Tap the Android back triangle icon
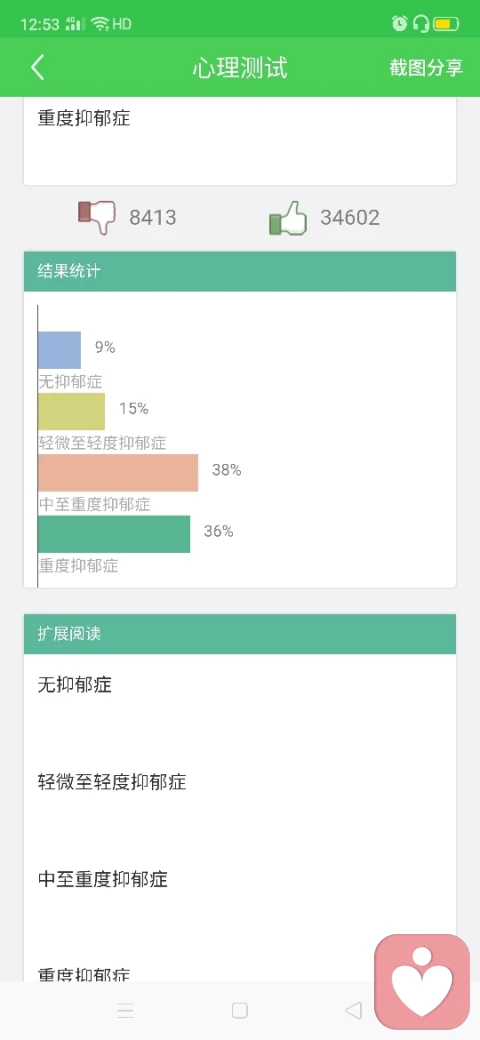The image size is (480, 1040). [354, 1010]
